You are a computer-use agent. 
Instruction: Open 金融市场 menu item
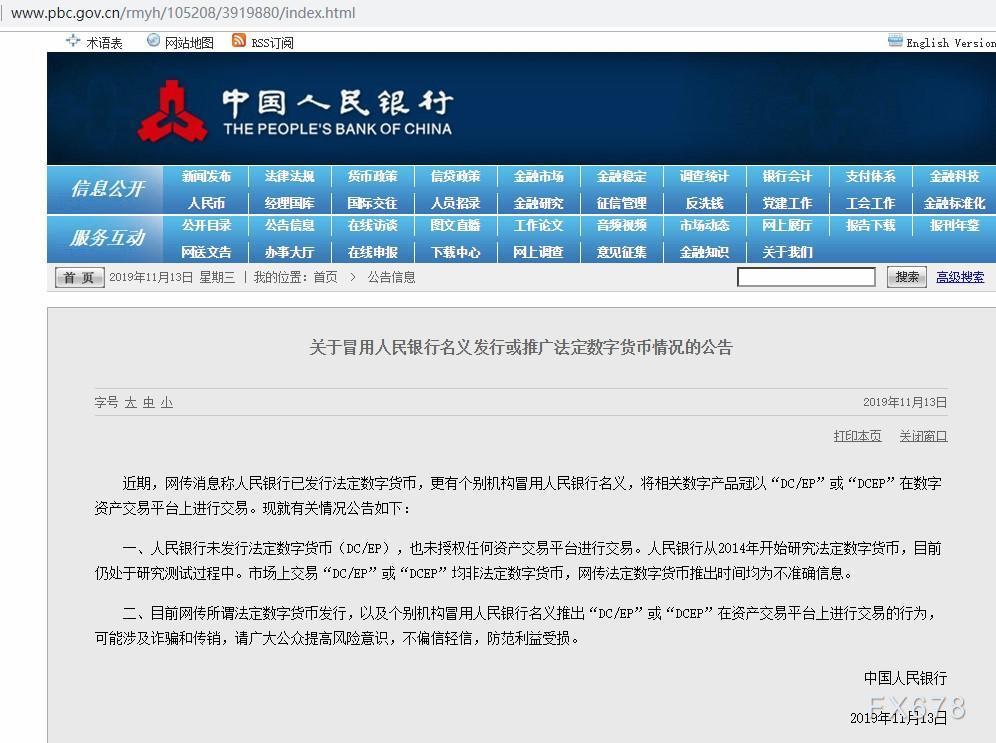coord(539,177)
